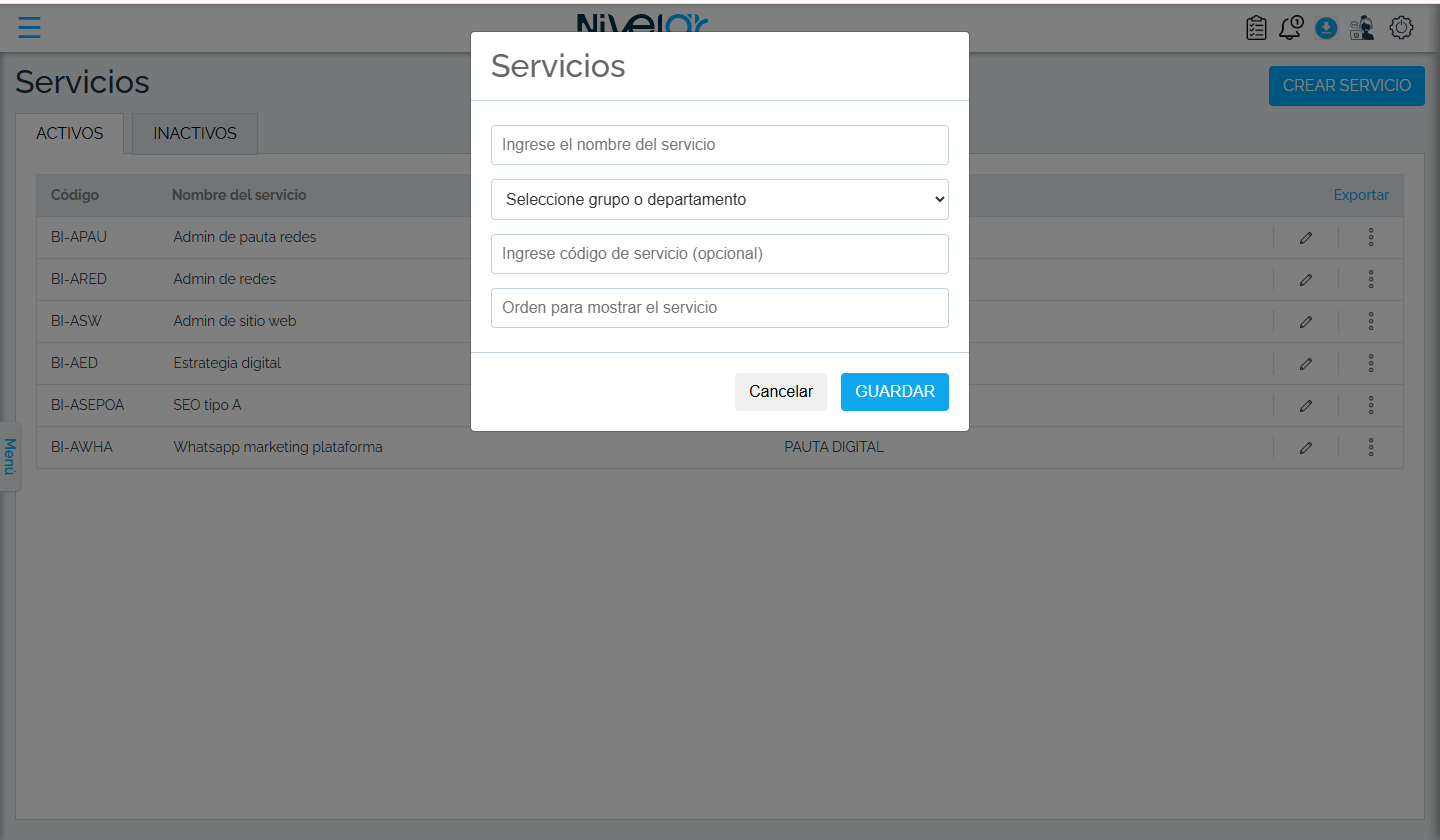Focus the service name input field

pos(720,145)
